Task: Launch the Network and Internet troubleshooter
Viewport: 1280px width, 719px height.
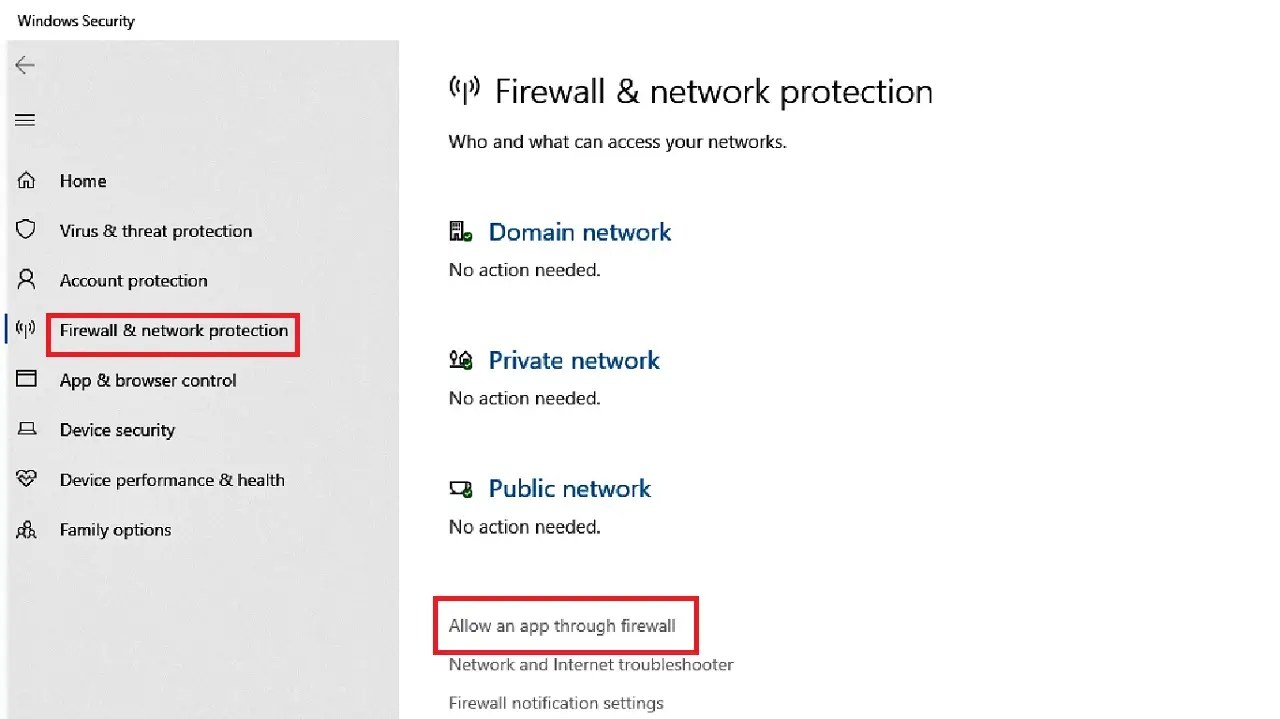Action: (x=590, y=664)
